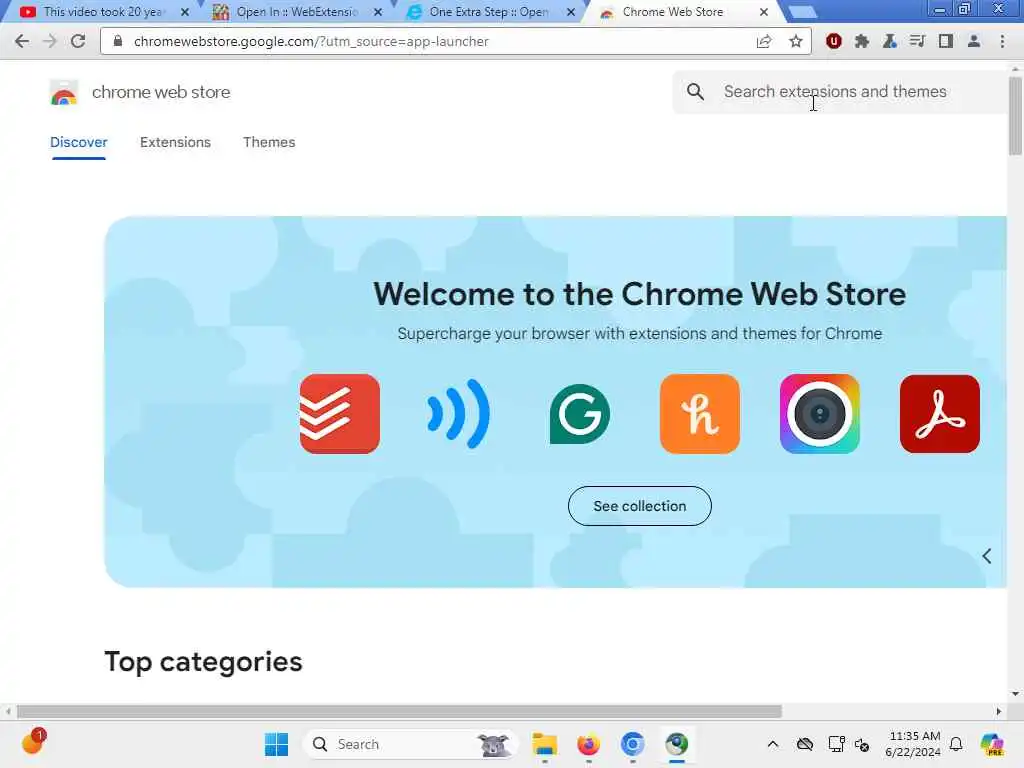Open the notifications bell in the taskbar

tap(956, 744)
